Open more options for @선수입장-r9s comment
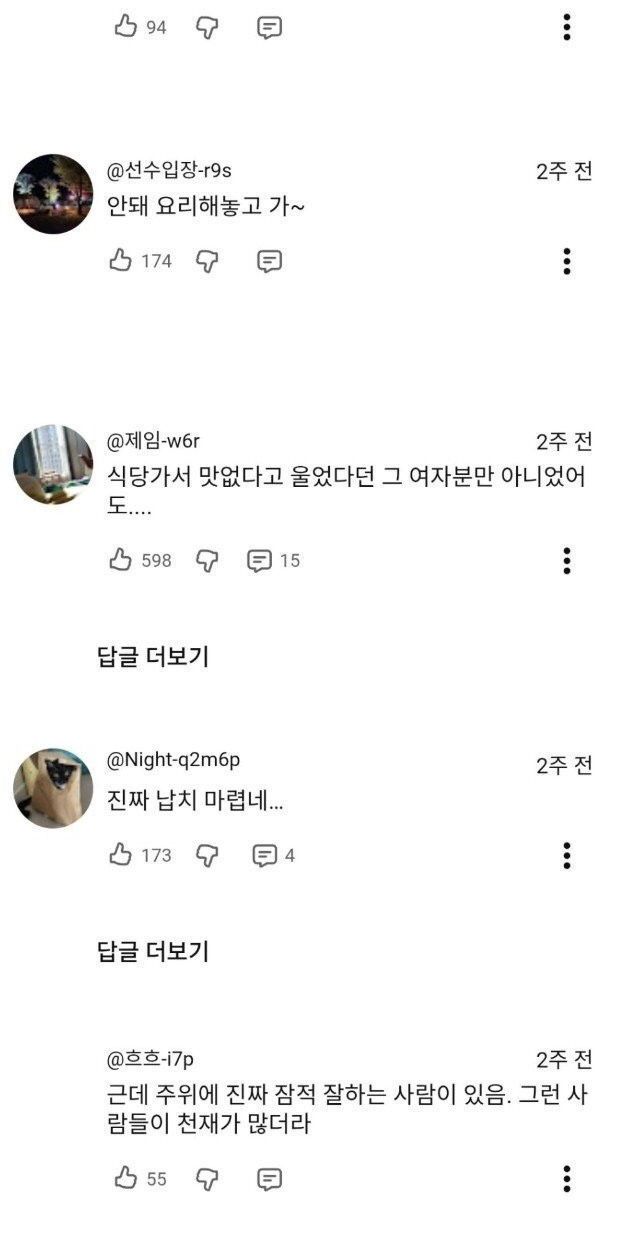The image size is (628, 1256). click(x=567, y=261)
